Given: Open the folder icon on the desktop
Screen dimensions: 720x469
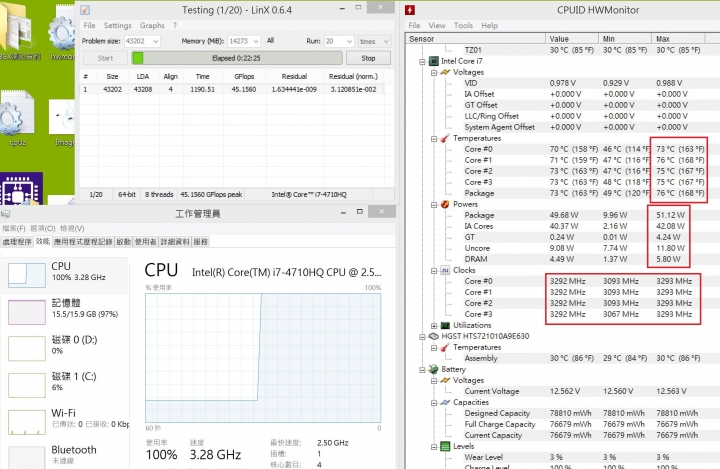Looking at the screenshot, I should pyautogui.click(x=16, y=28).
